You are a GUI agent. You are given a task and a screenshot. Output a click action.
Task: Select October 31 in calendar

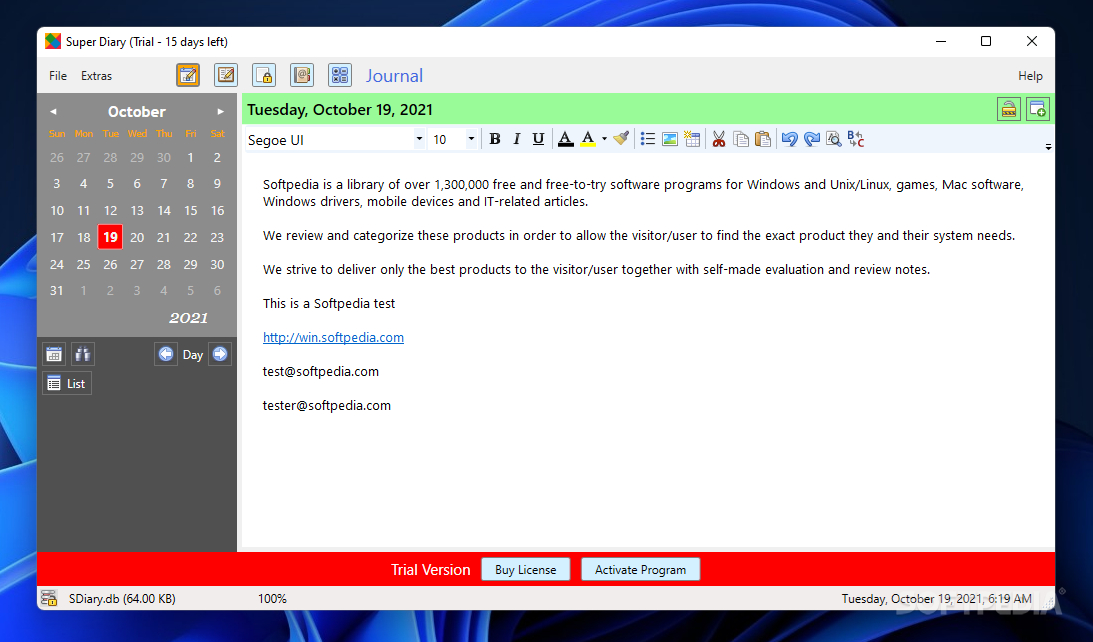[x=56, y=291]
